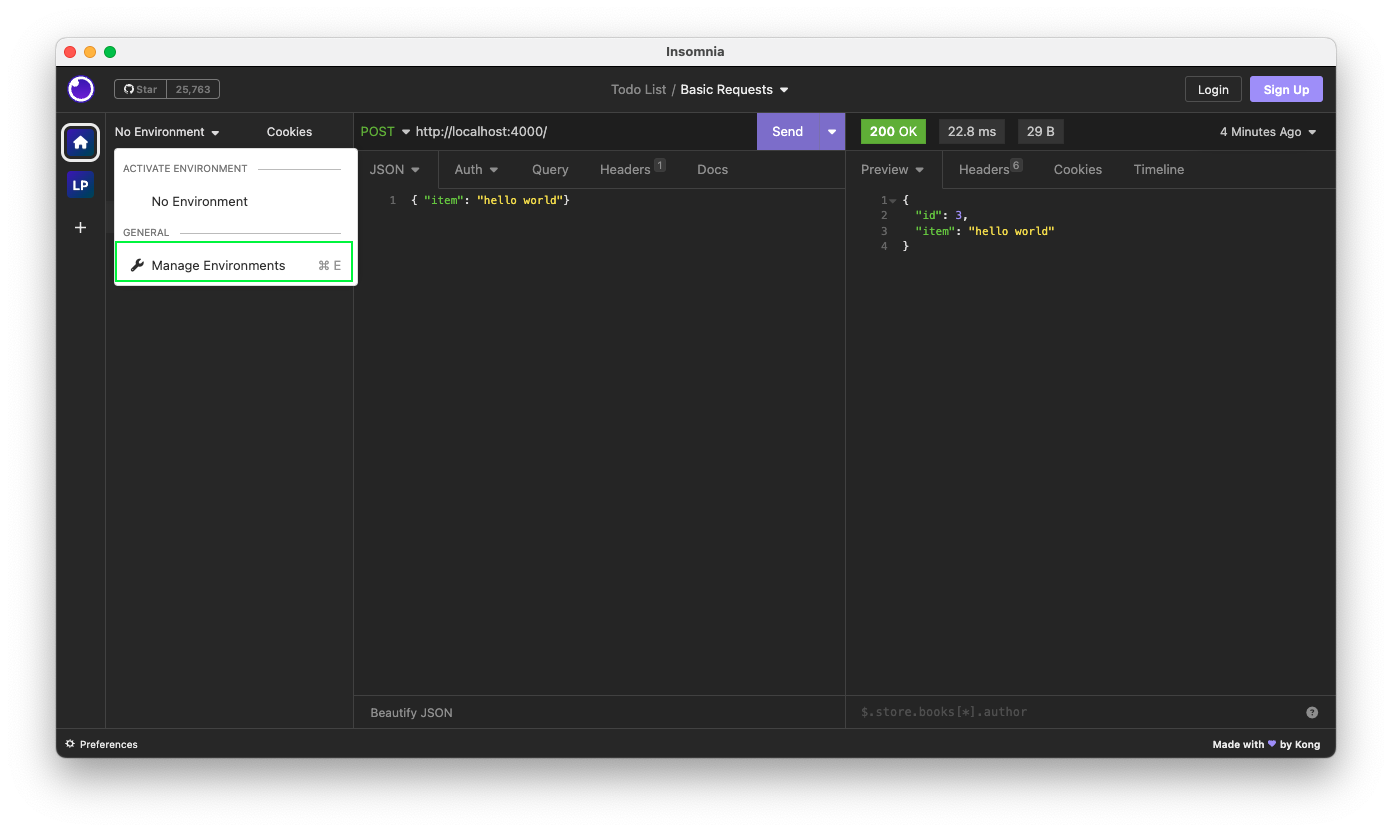Select the LP project in the sidebar
Viewport: 1392px width, 832px height.
[x=80, y=184]
